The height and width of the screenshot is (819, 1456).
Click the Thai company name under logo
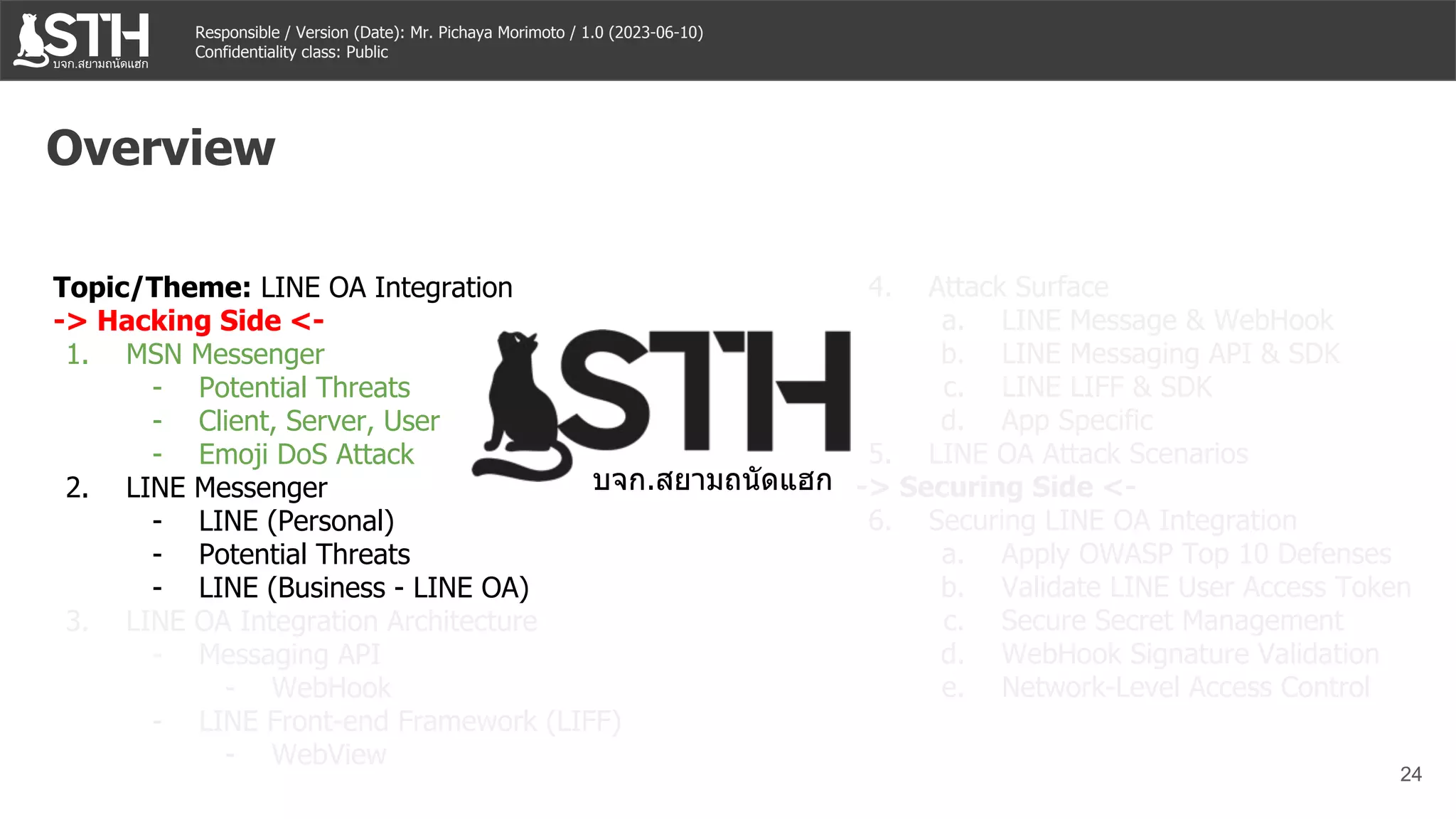[x=712, y=481]
